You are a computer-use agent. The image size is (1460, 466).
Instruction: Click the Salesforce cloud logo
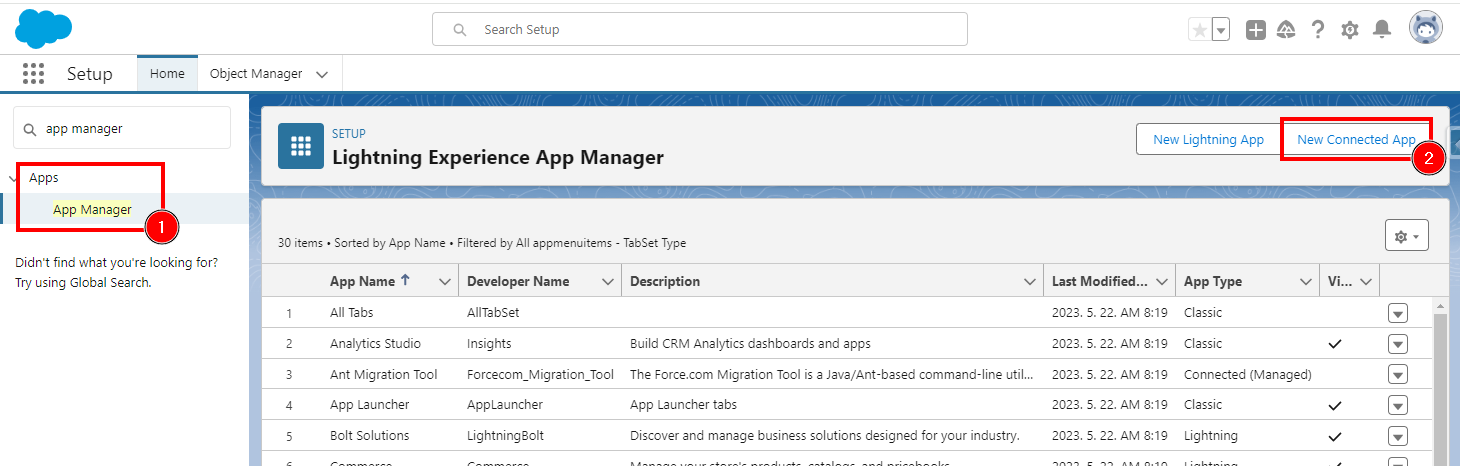(x=43, y=28)
